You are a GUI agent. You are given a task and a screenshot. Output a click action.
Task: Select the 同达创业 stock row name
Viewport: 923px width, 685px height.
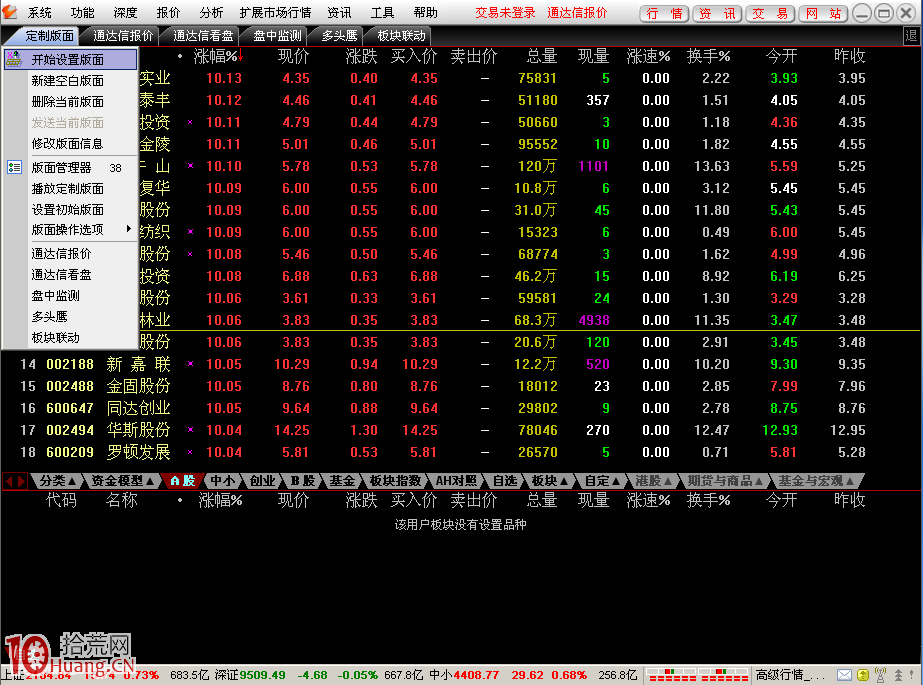pos(138,408)
